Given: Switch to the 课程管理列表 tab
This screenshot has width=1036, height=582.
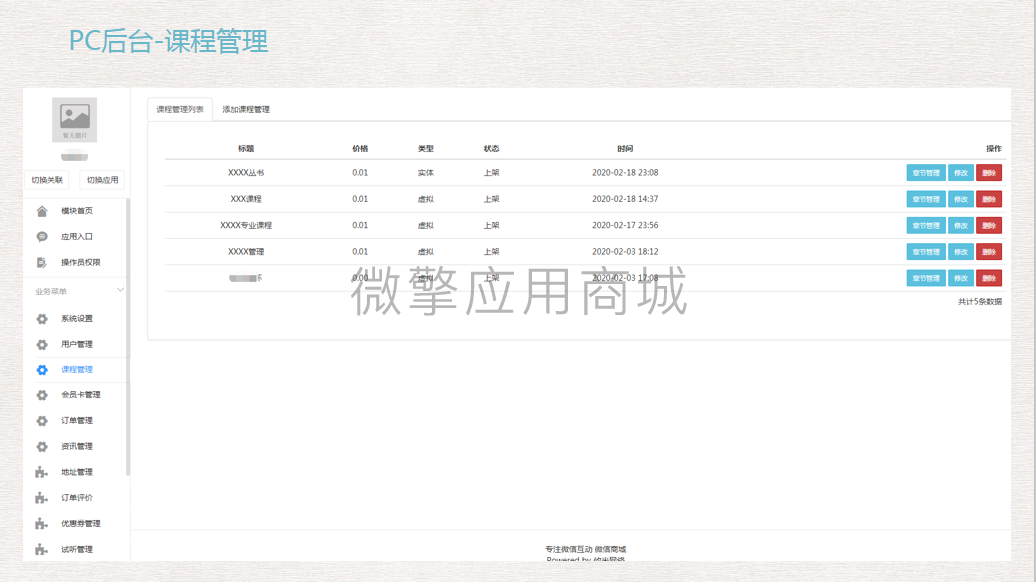Looking at the screenshot, I should point(180,110).
